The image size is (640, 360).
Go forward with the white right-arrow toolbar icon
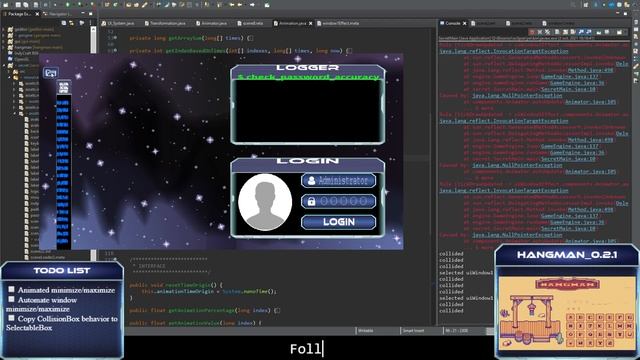252,4
